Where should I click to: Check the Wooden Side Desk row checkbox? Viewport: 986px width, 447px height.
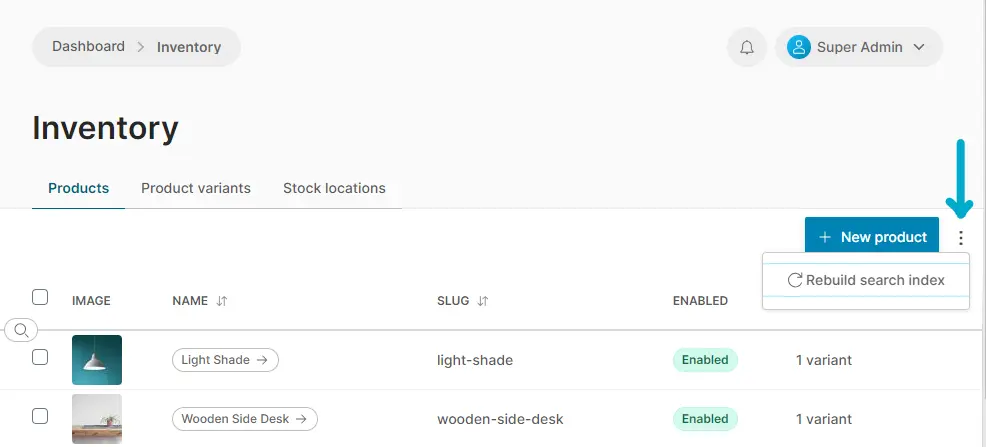tap(40, 416)
